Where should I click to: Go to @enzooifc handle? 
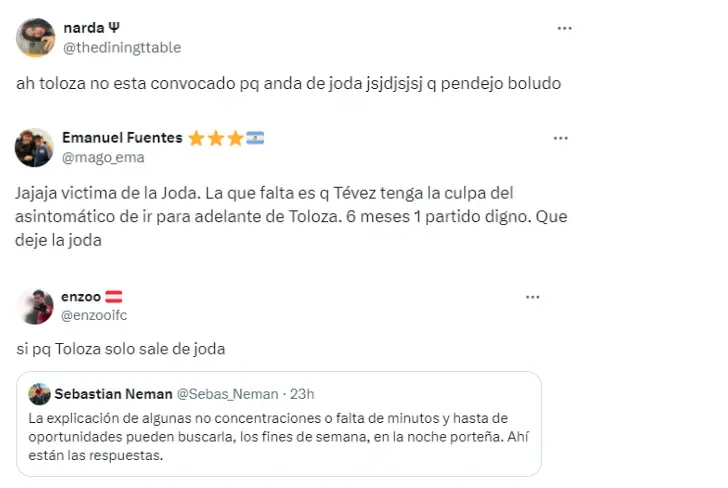(x=94, y=315)
